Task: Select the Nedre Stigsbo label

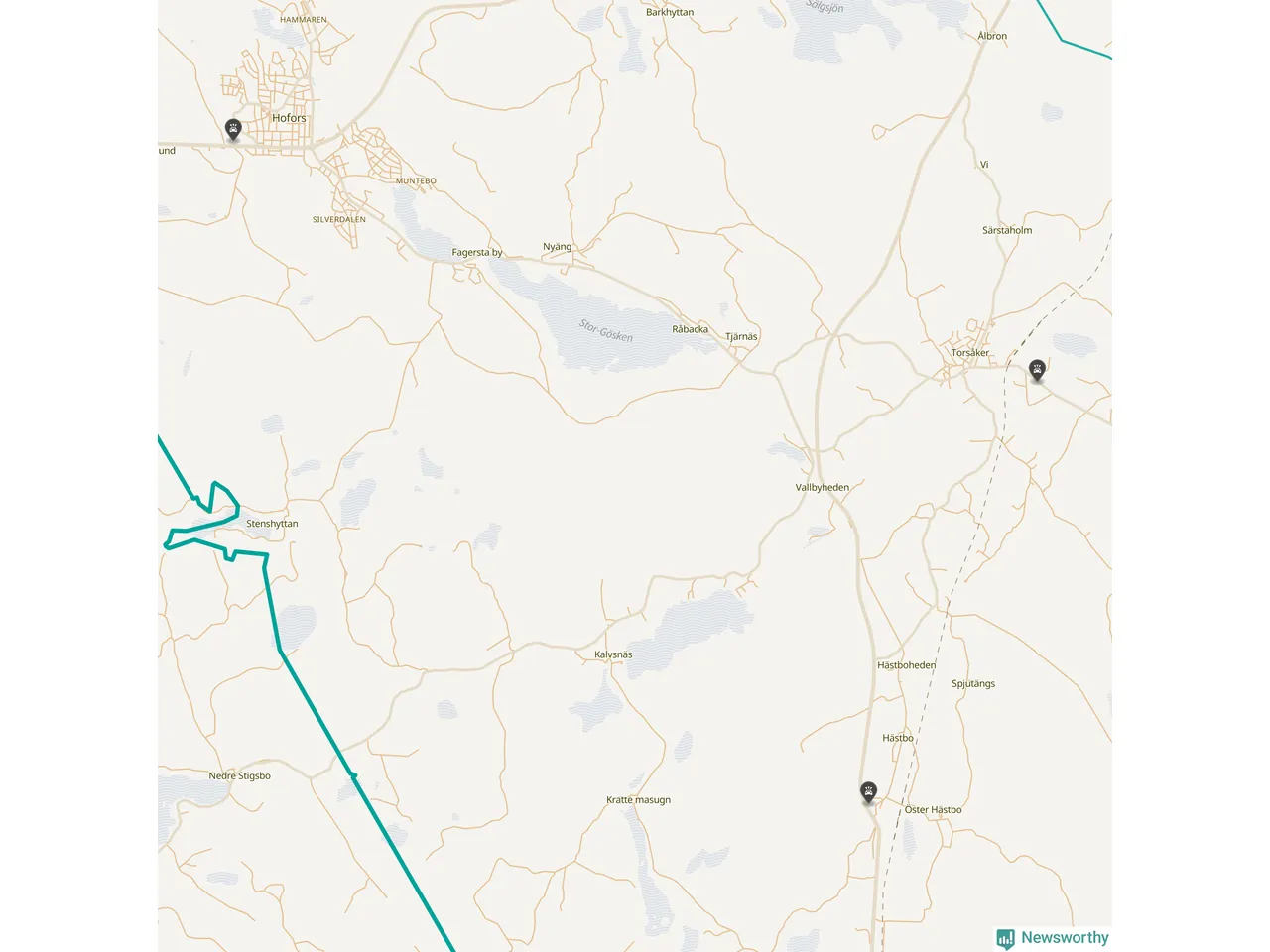Action: [x=239, y=776]
